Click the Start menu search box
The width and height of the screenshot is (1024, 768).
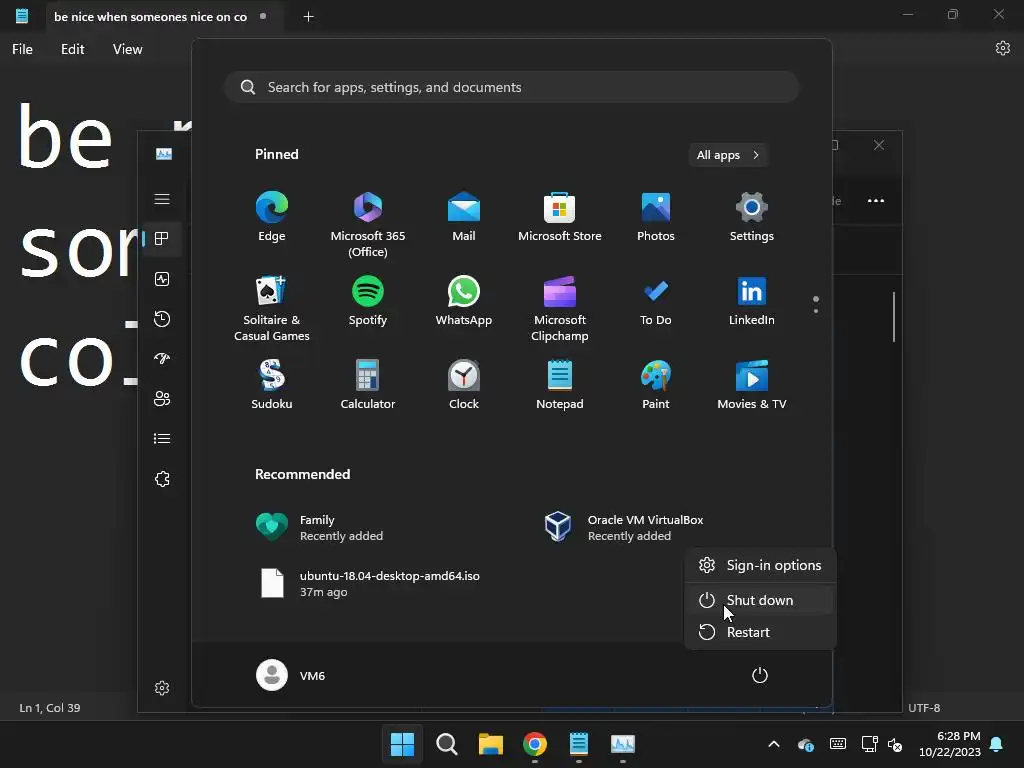[x=512, y=88]
